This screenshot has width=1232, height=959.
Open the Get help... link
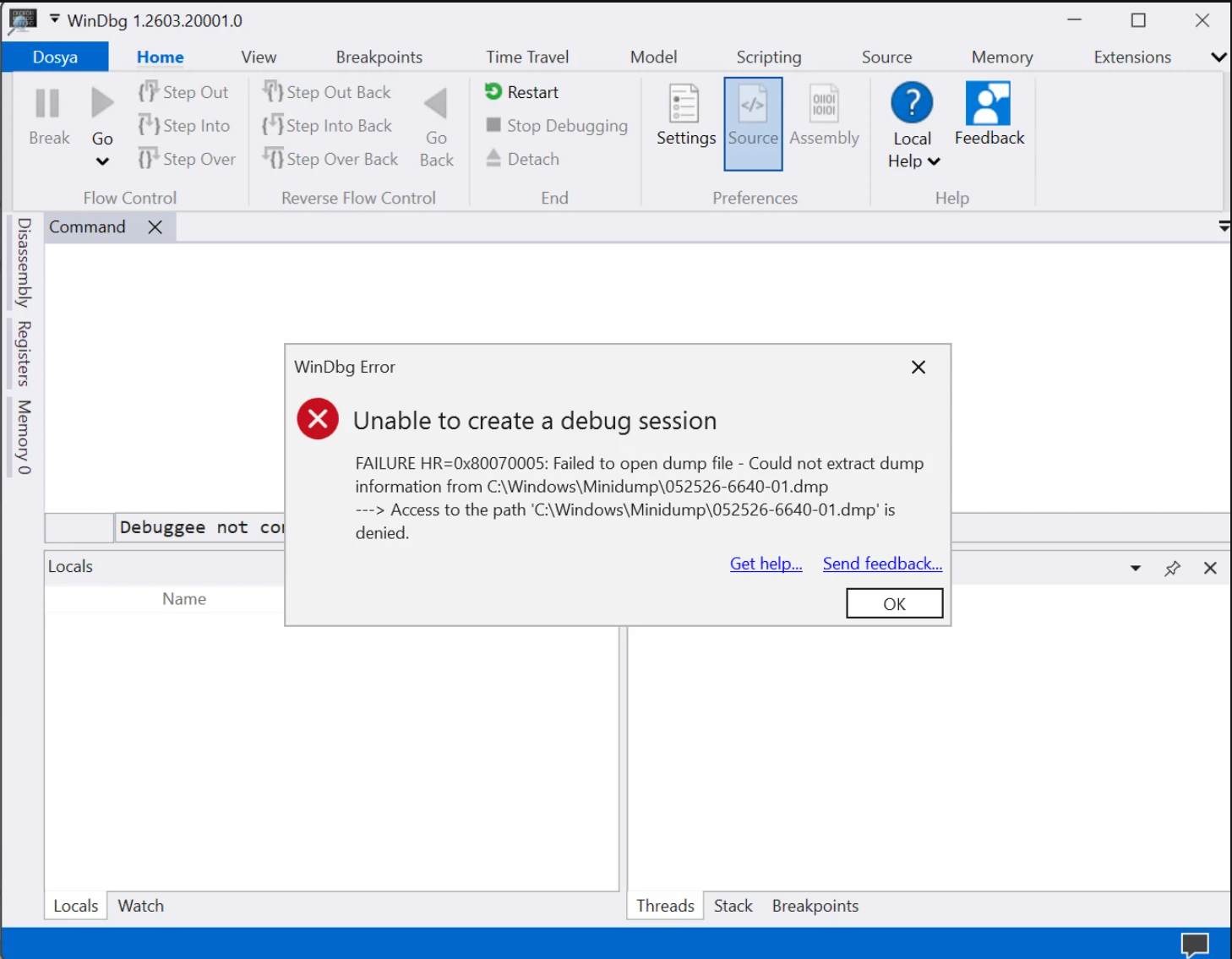coord(766,564)
